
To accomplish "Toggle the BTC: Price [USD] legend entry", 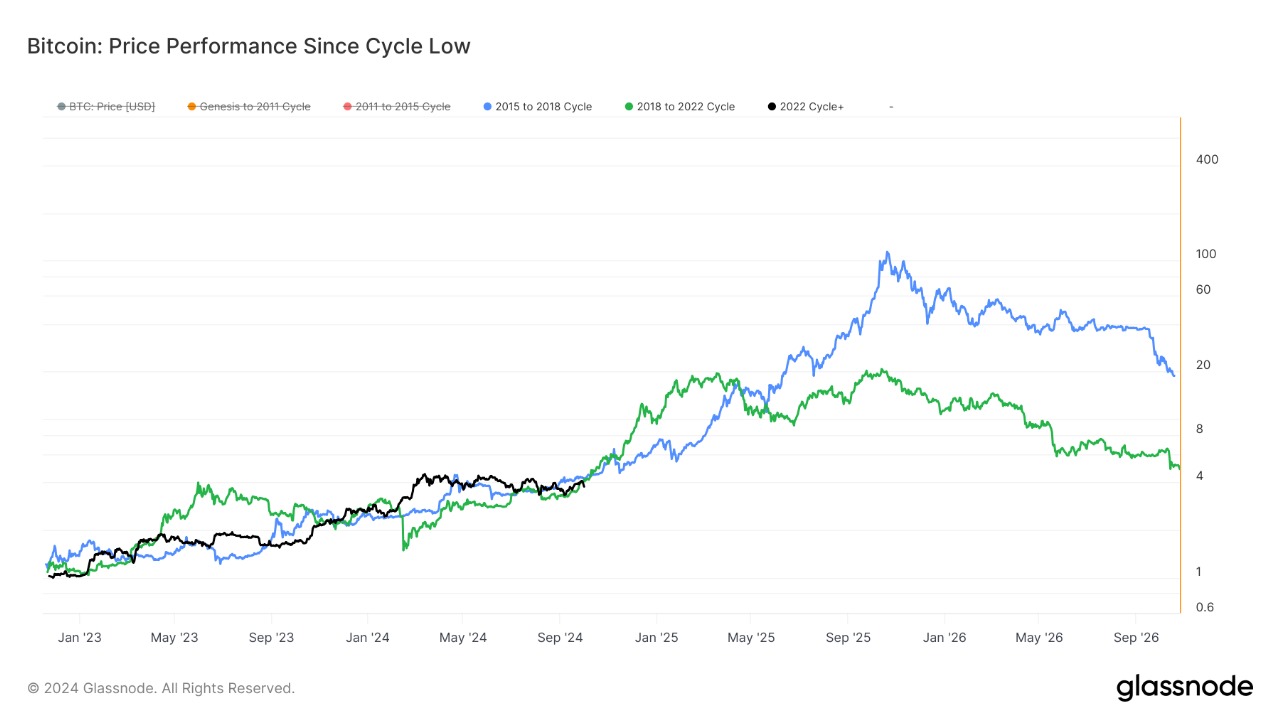I will point(106,106).
